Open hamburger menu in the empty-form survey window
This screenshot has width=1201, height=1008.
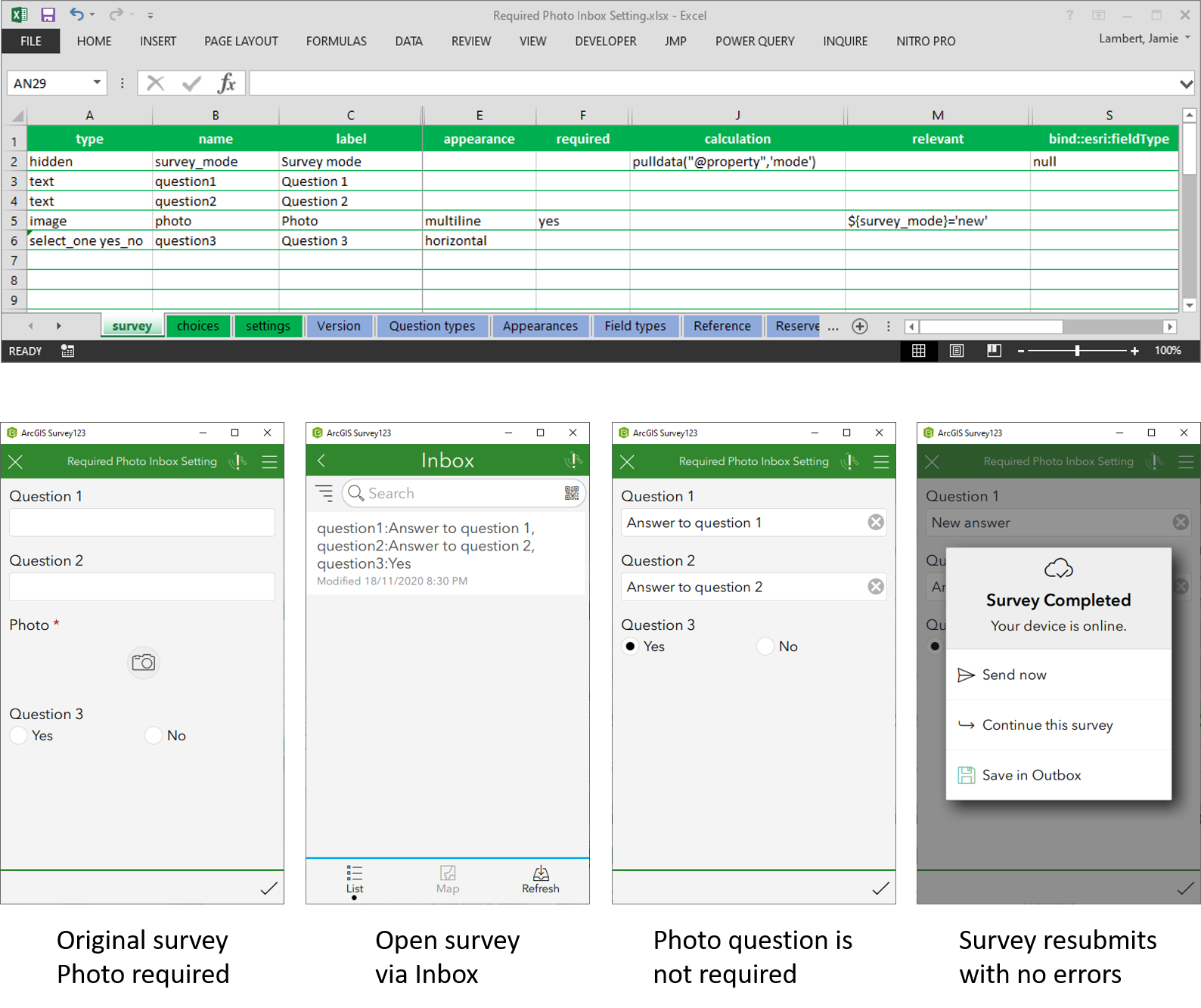269,462
